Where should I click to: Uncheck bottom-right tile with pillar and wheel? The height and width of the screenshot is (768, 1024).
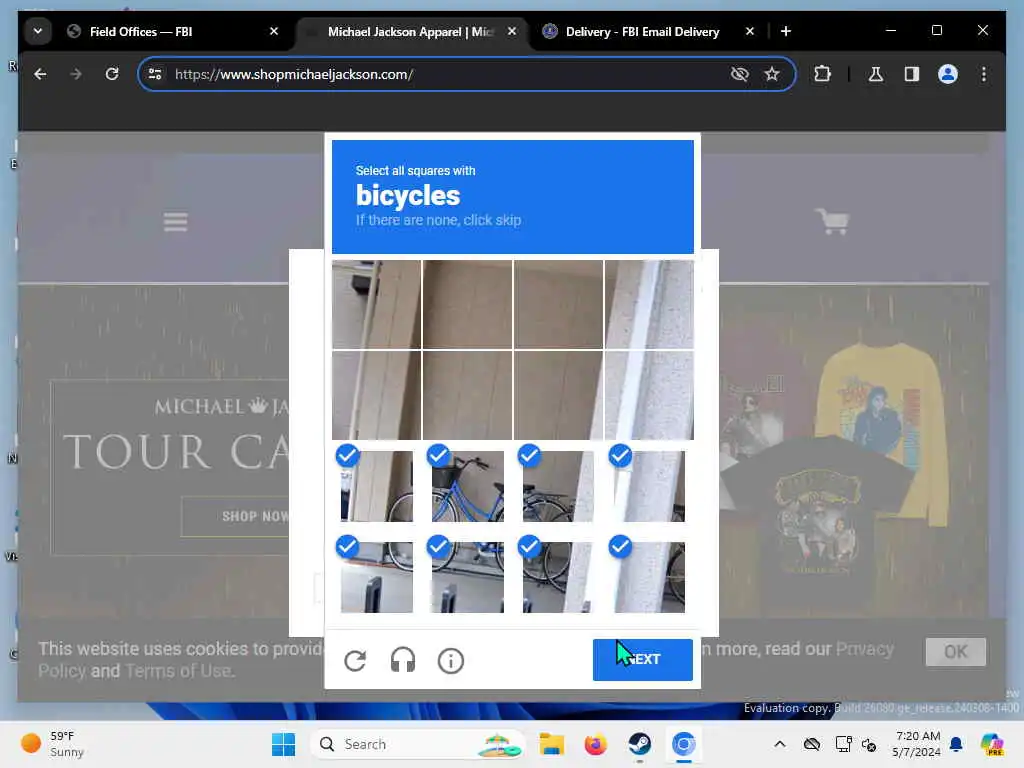point(649,577)
